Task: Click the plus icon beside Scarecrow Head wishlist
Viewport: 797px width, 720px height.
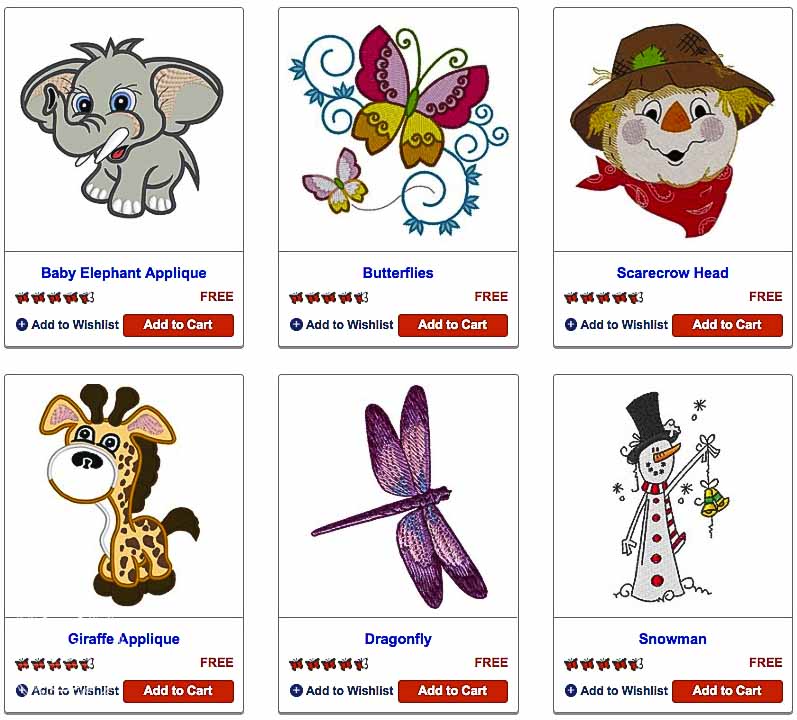Action: [x=571, y=325]
